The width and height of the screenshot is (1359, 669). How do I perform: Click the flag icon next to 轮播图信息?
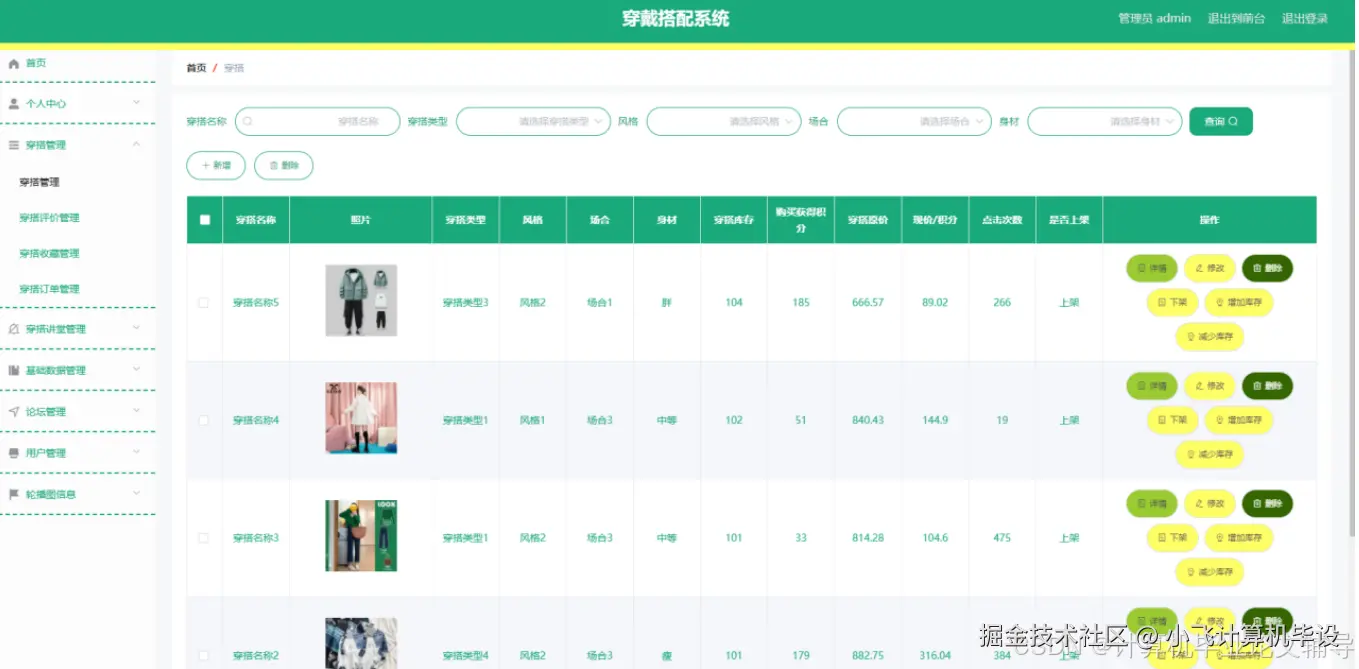tap(14, 494)
